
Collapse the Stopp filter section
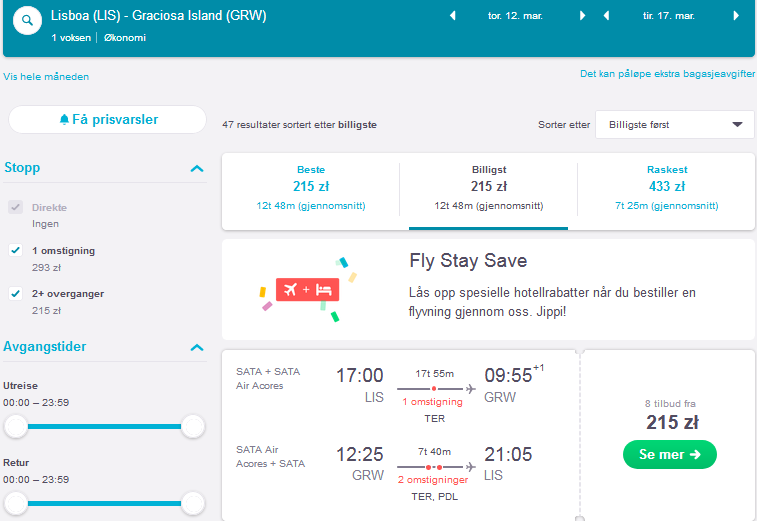(x=197, y=168)
